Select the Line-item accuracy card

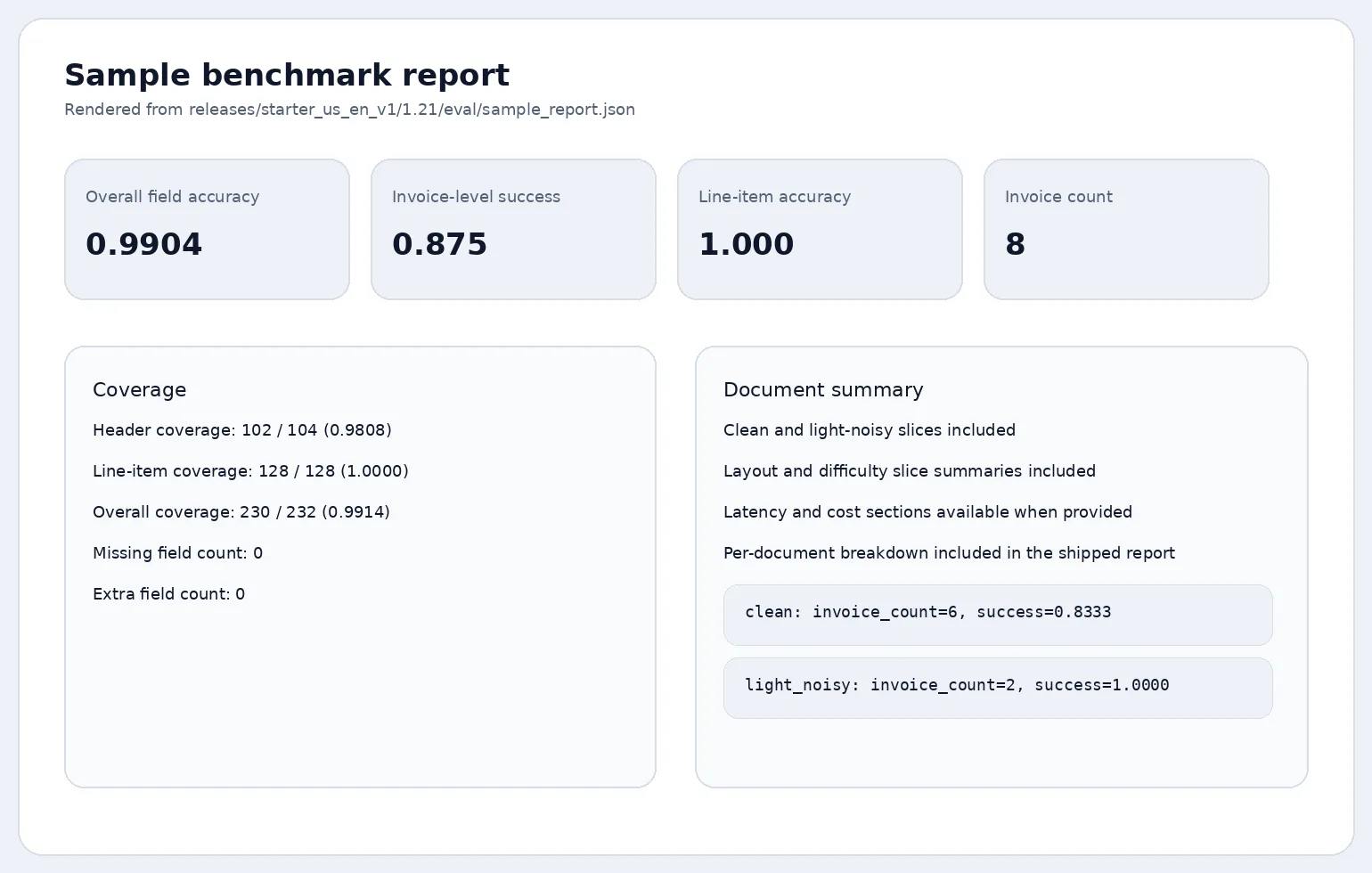(x=820, y=229)
